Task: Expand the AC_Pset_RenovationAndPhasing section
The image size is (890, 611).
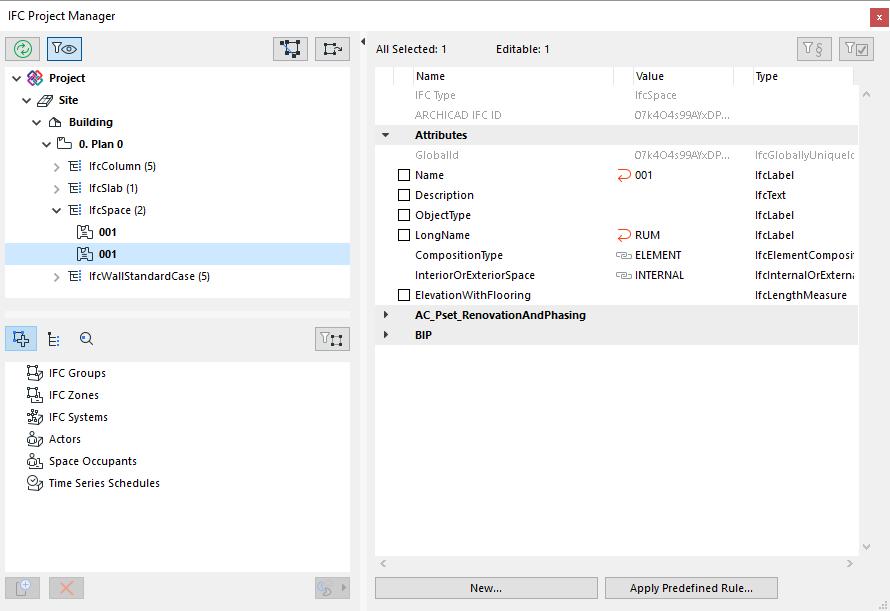Action: tap(385, 315)
